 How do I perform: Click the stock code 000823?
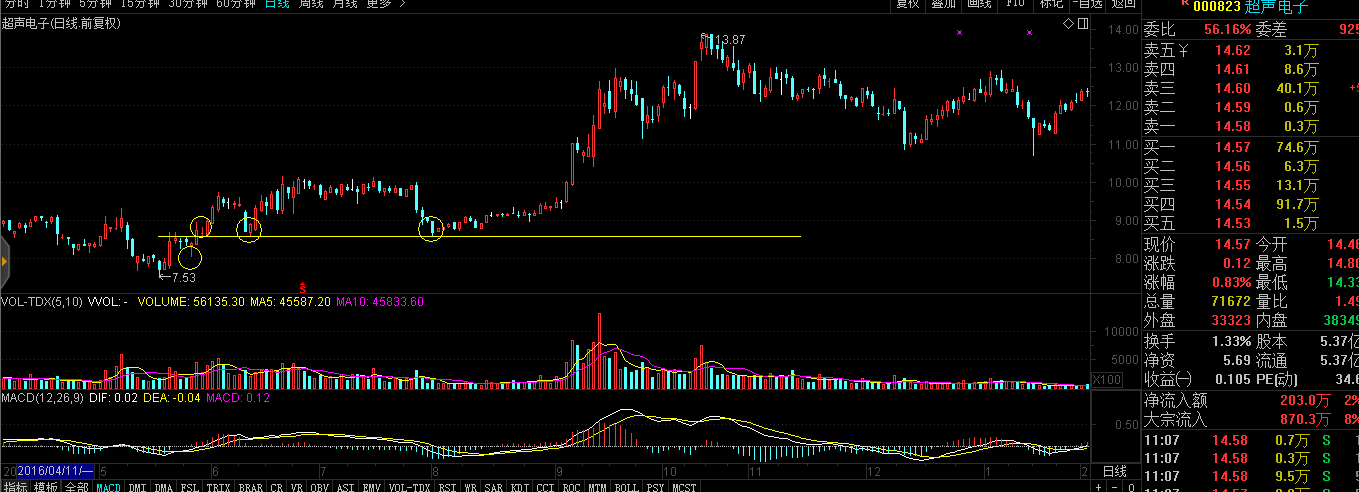[x=1217, y=6]
